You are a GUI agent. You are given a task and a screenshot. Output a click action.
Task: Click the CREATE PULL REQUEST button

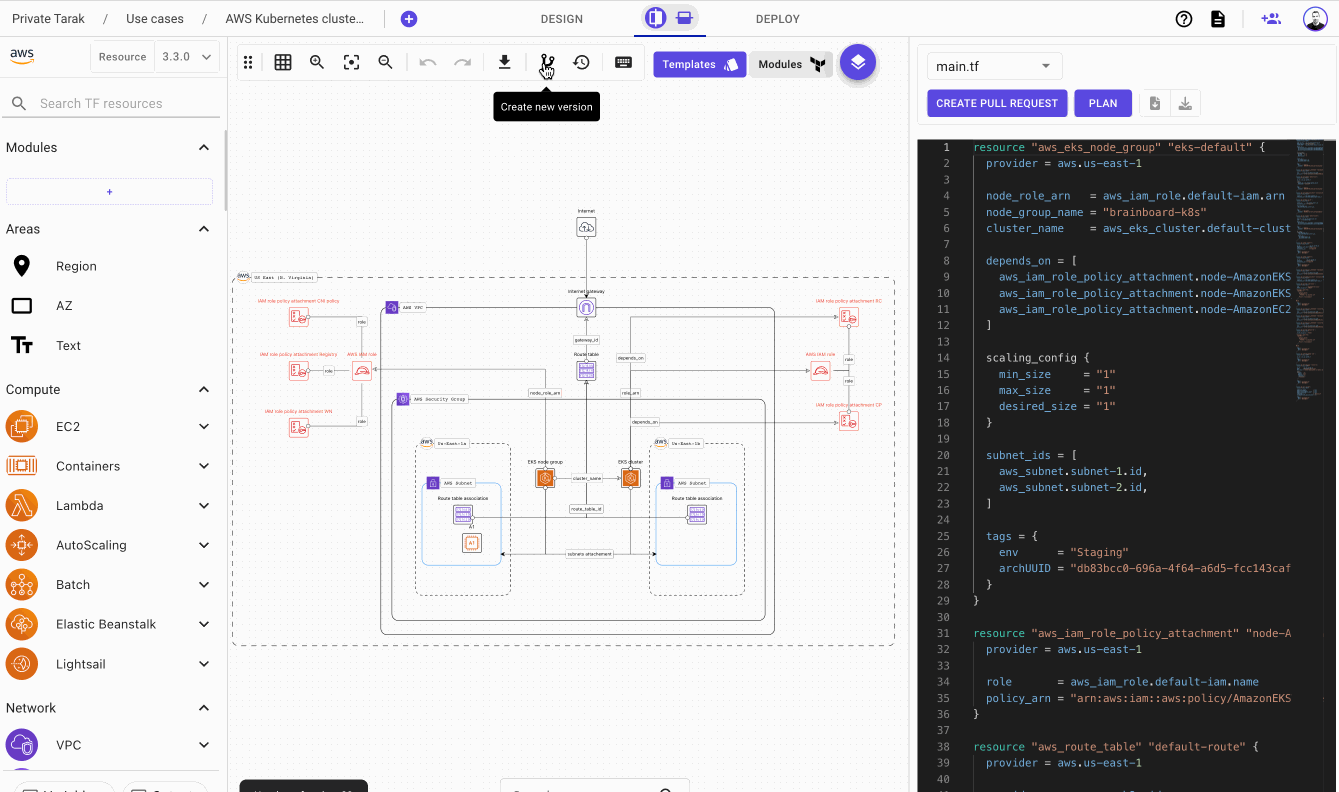pyautogui.click(x=997, y=103)
